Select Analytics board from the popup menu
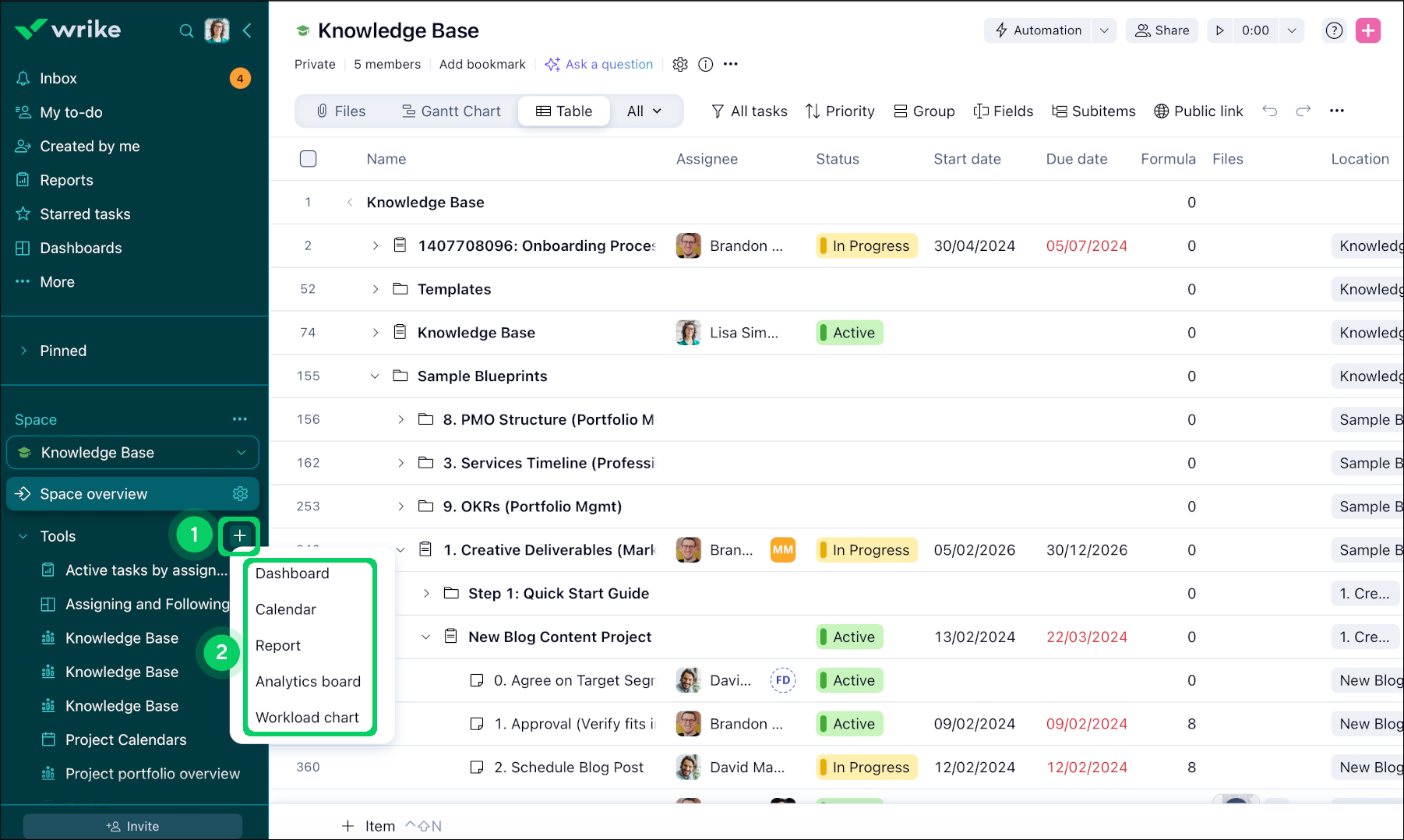The width and height of the screenshot is (1404, 840). (x=308, y=681)
